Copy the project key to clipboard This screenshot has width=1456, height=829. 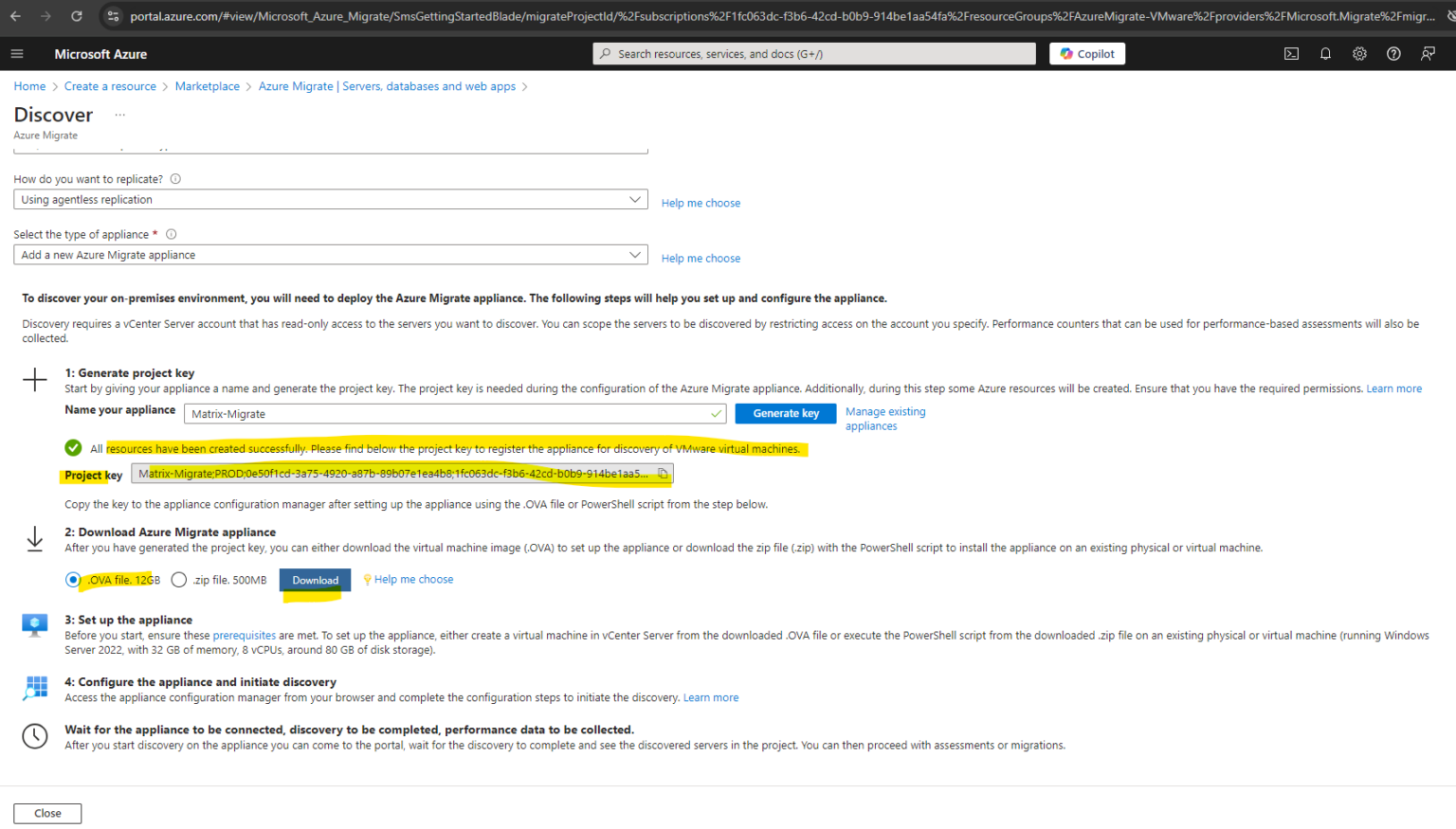(662, 473)
